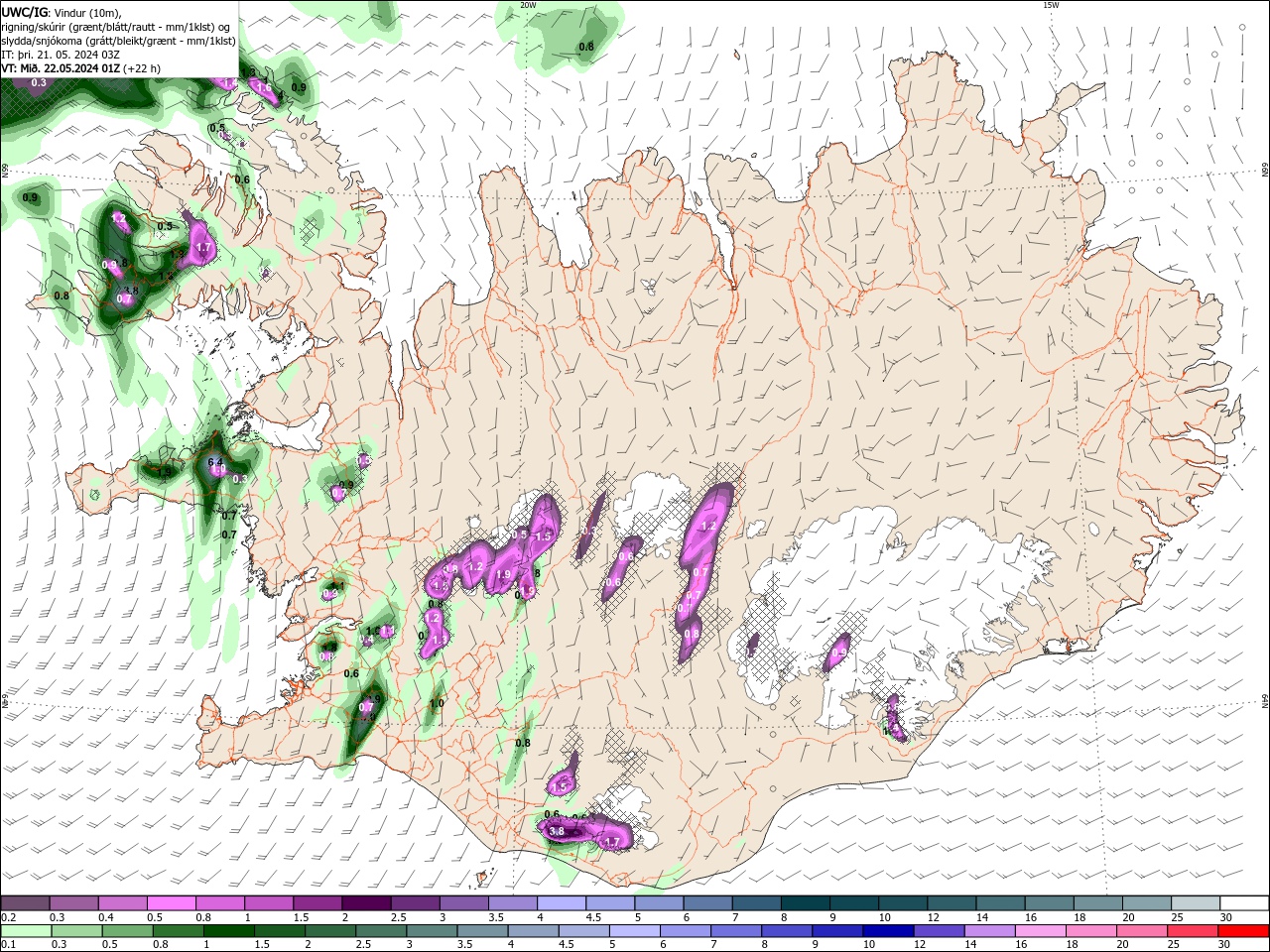
Task: Click the top-row lavender swatch starting at 4
Action: [561, 903]
